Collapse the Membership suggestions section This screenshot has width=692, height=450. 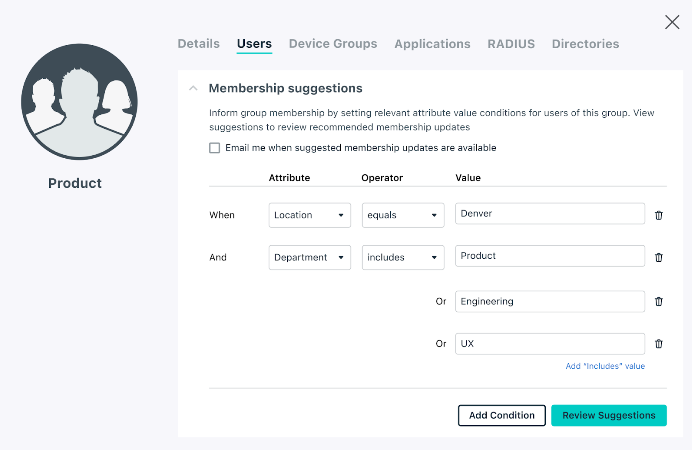tap(193, 88)
